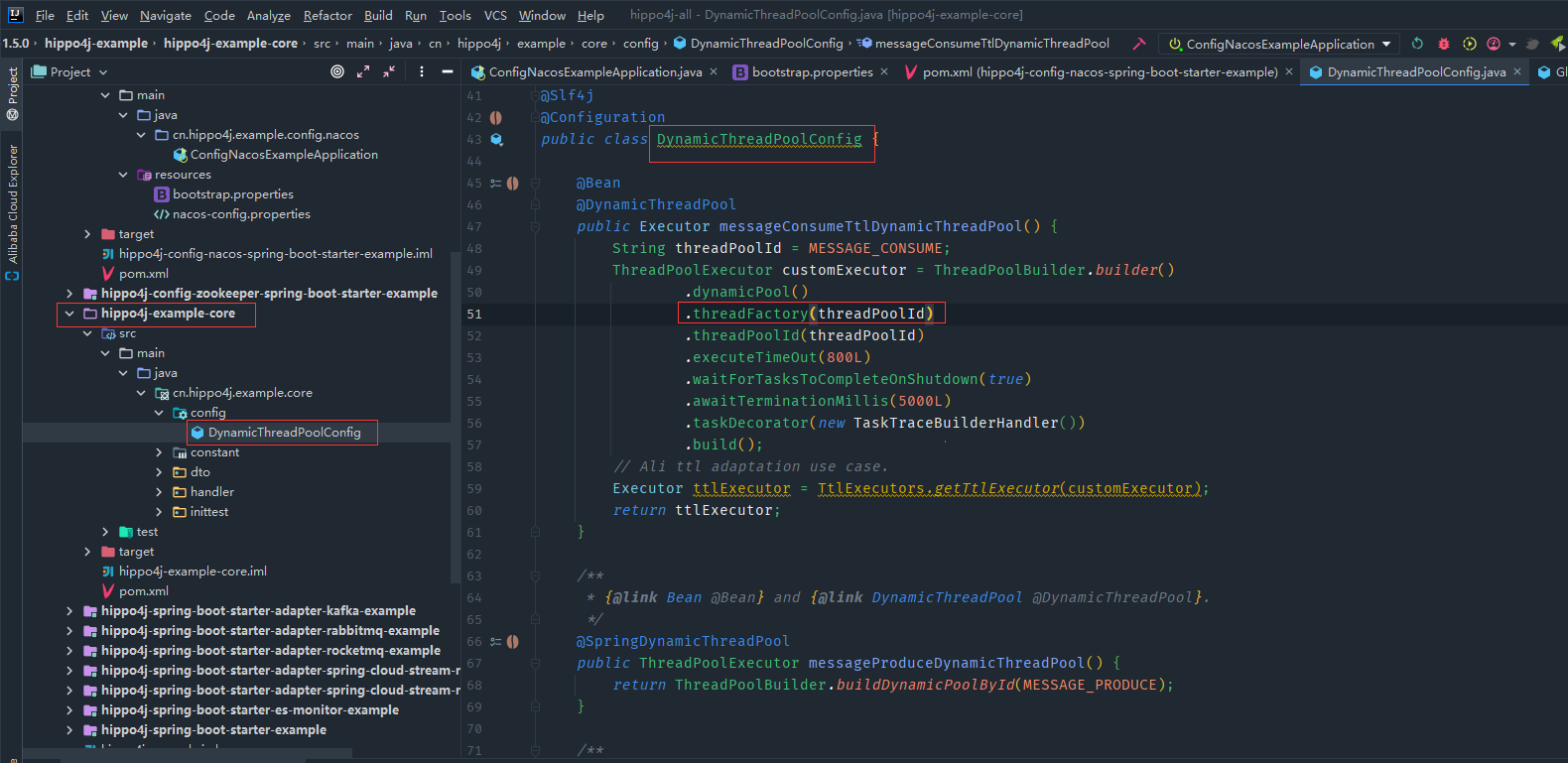Open the profiler options dropdown arrow
1568x763 pixels.
click(x=1512, y=45)
